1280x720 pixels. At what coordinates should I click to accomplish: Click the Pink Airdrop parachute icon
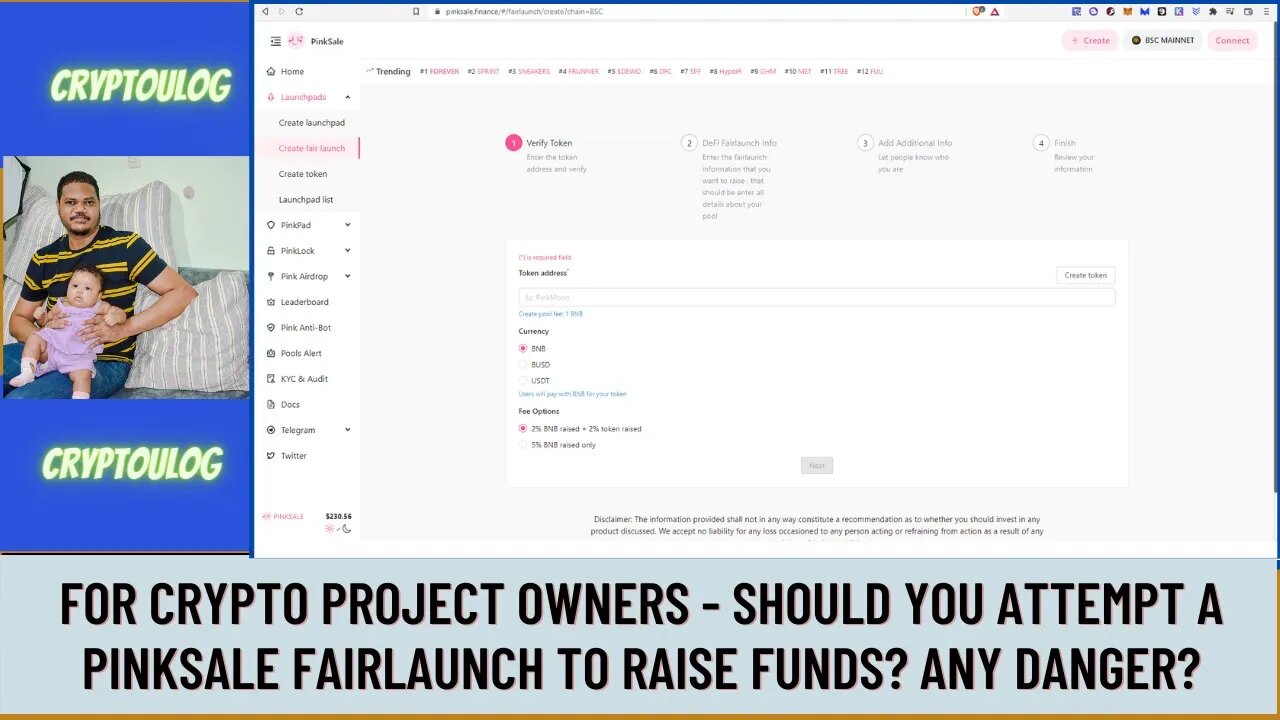[x=271, y=276]
